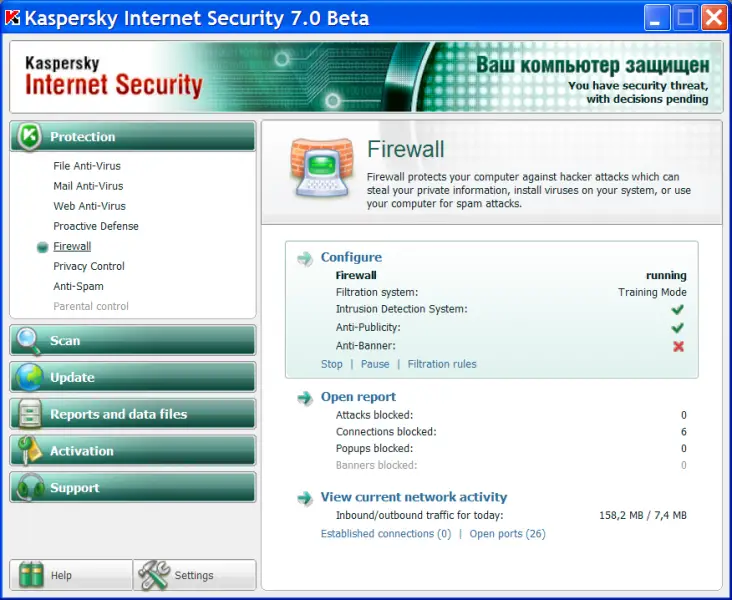Click the Help books icon
This screenshot has height=600, width=732.
point(31,575)
